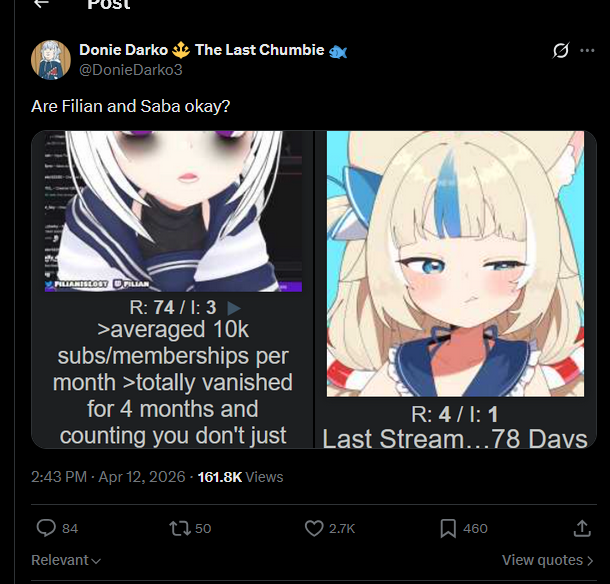The width and height of the screenshot is (610, 584).
Task: Open the three-dot more options menu
Action: pyautogui.click(x=587, y=50)
